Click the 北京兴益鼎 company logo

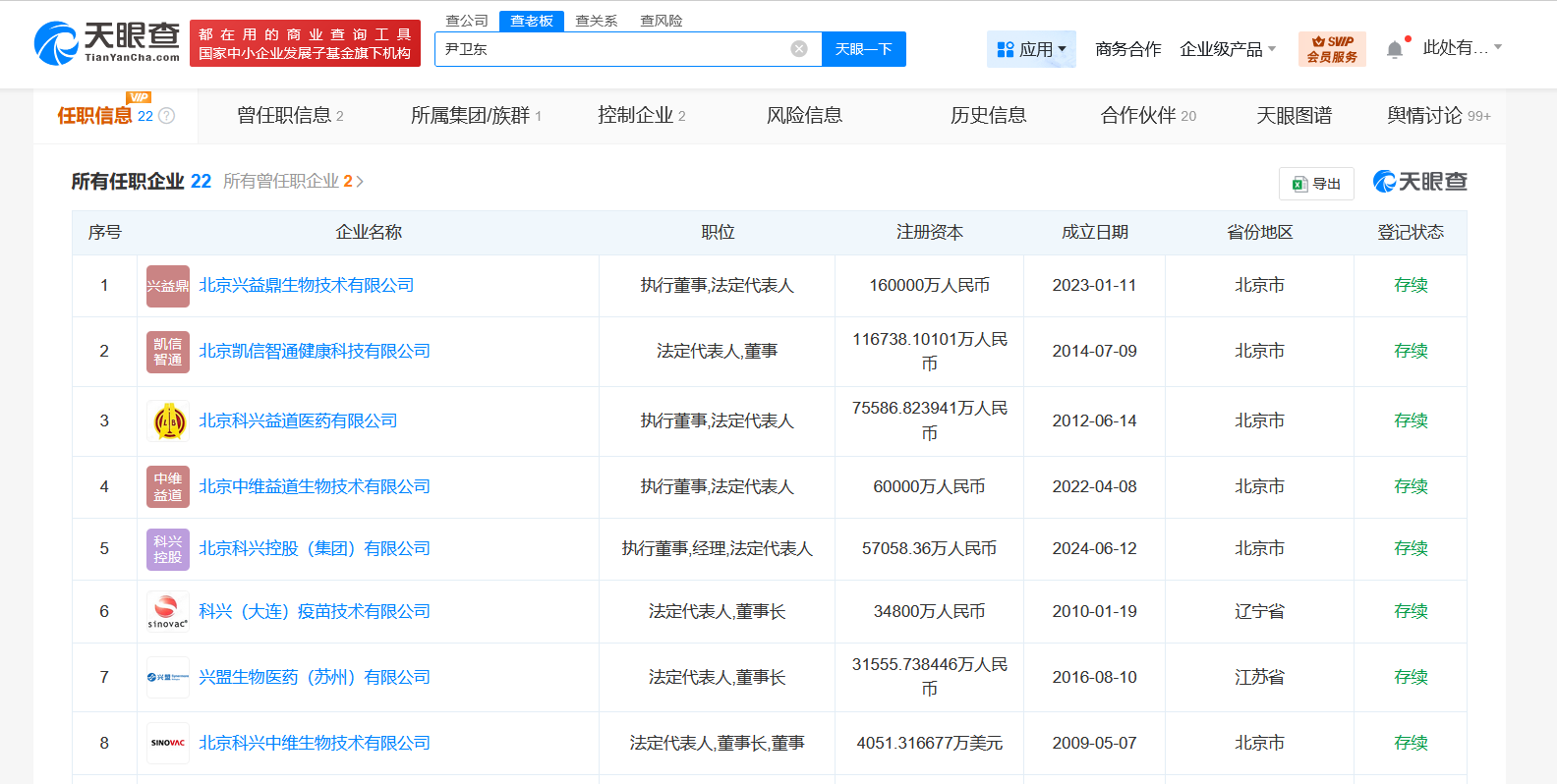tap(168, 286)
